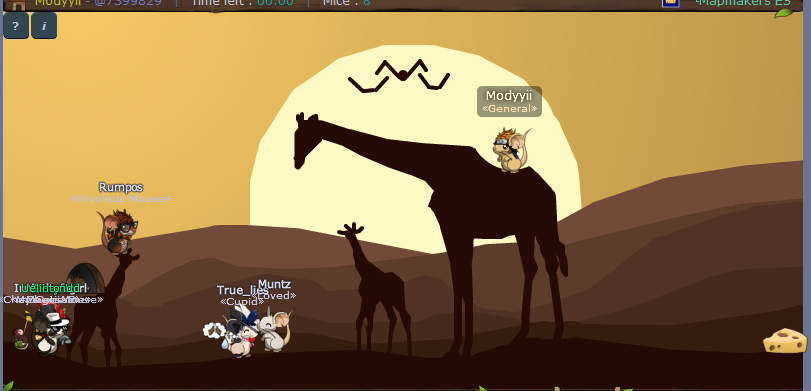This screenshot has width=811, height=391.
Task: Click the thought bubble emote near True_lies
Action: (x=214, y=330)
